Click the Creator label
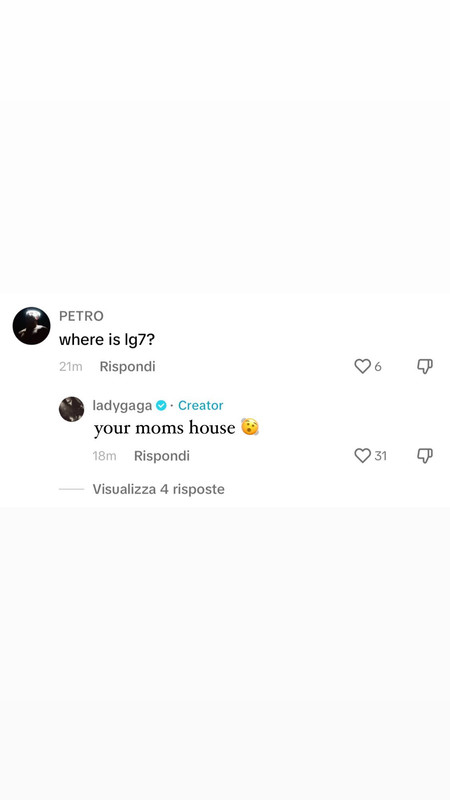Image resolution: width=450 pixels, height=800 pixels. point(201,406)
